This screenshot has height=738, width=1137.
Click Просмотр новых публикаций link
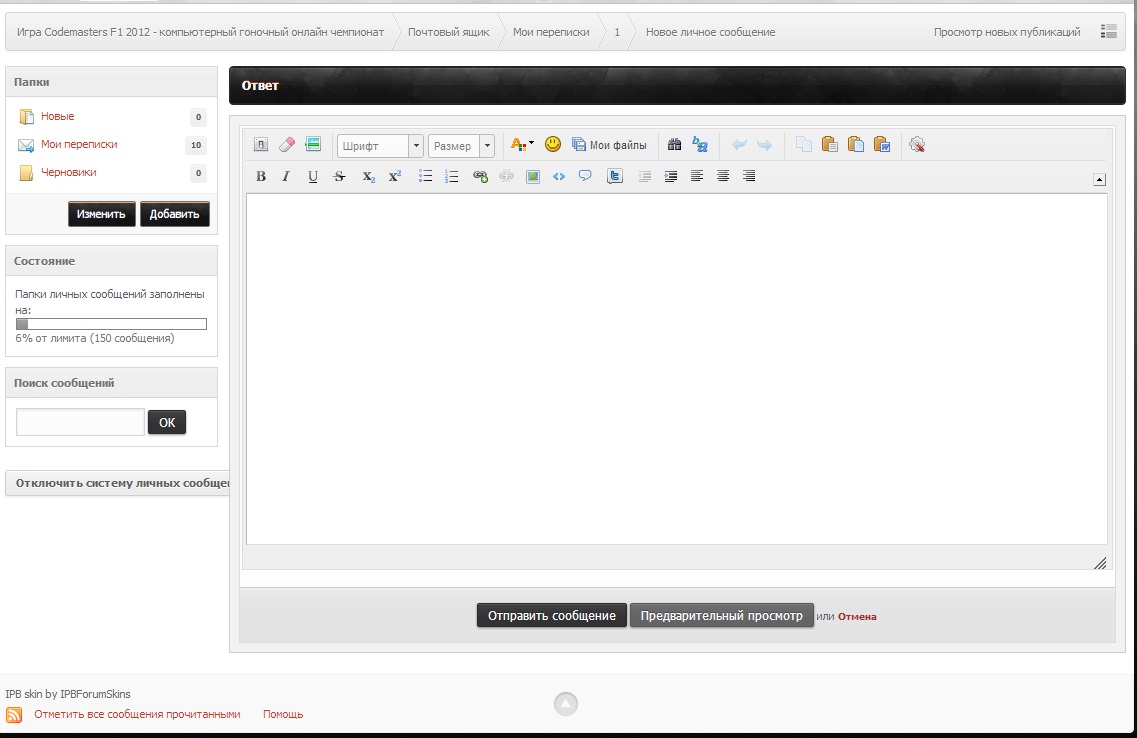pyautogui.click(x=1007, y=32)
